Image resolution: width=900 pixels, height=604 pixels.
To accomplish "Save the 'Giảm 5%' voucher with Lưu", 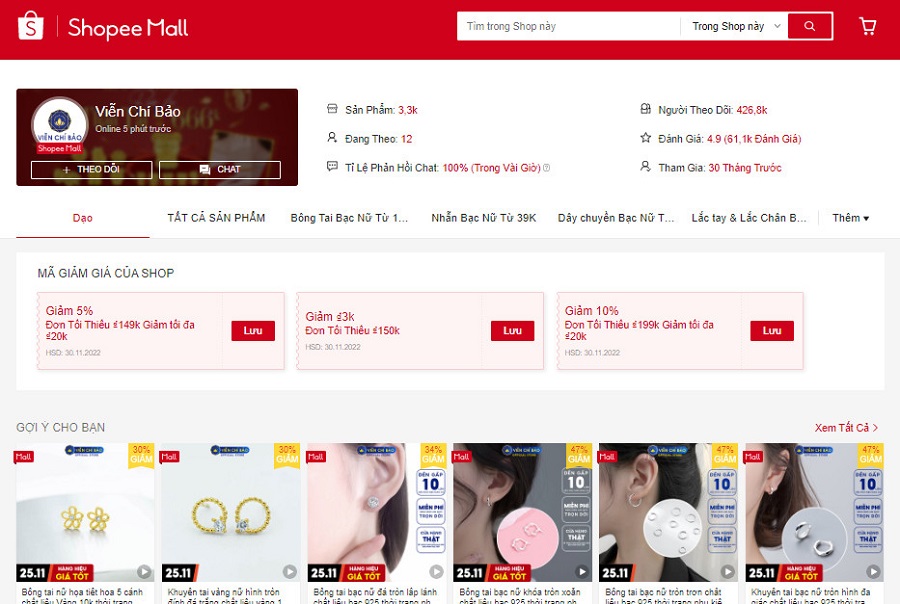I will pyautogui.click(x=253, y=331).
